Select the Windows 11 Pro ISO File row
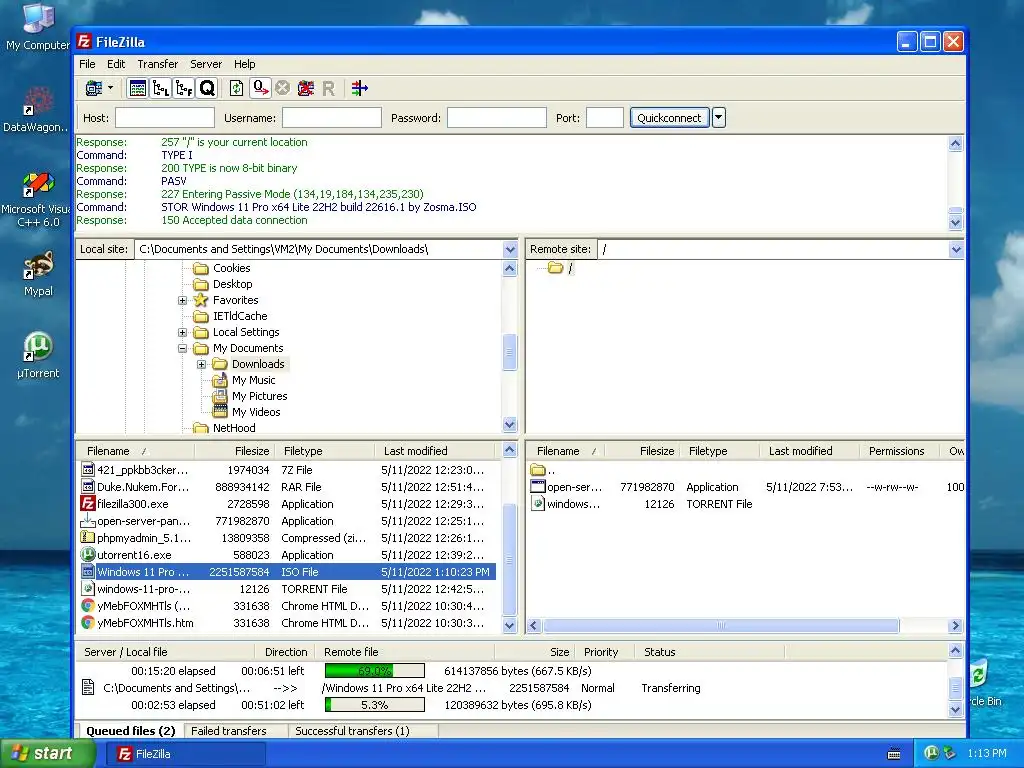Image resolution: width=1024 pixels, height=768 pixels. click(286, 572)
